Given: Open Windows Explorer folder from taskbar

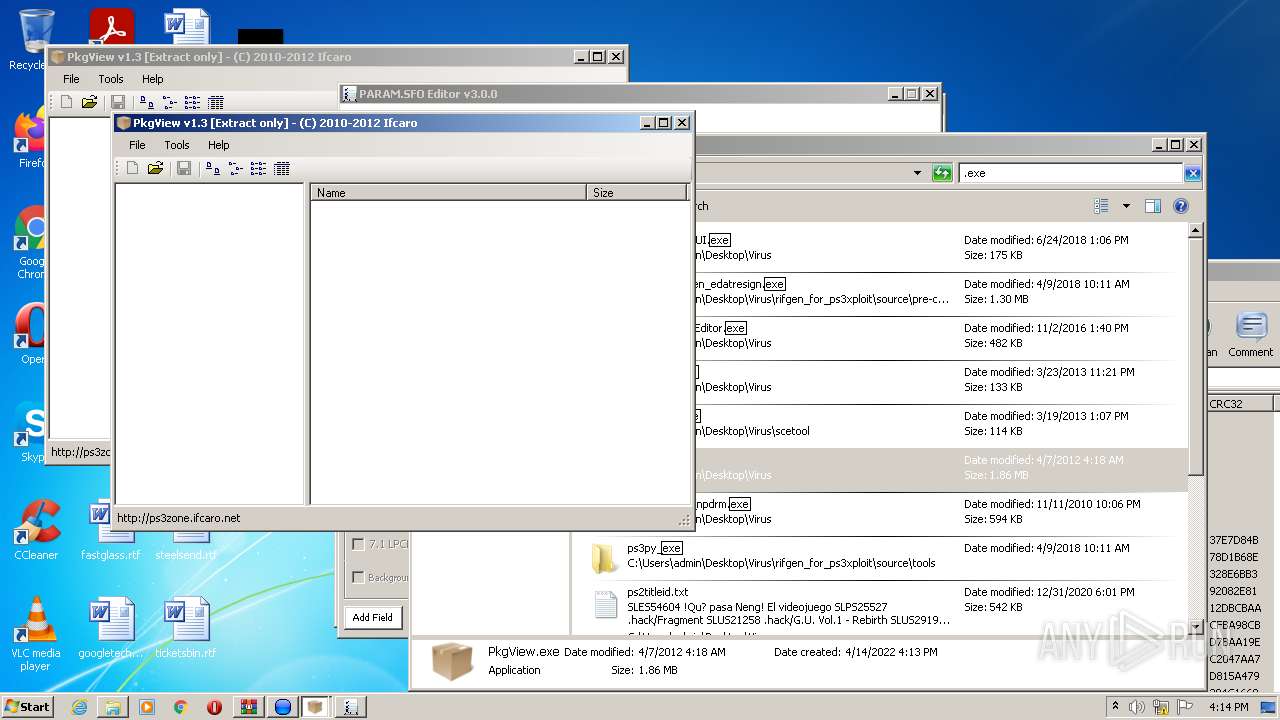Looking at the screenshot, I should point(113,707).
